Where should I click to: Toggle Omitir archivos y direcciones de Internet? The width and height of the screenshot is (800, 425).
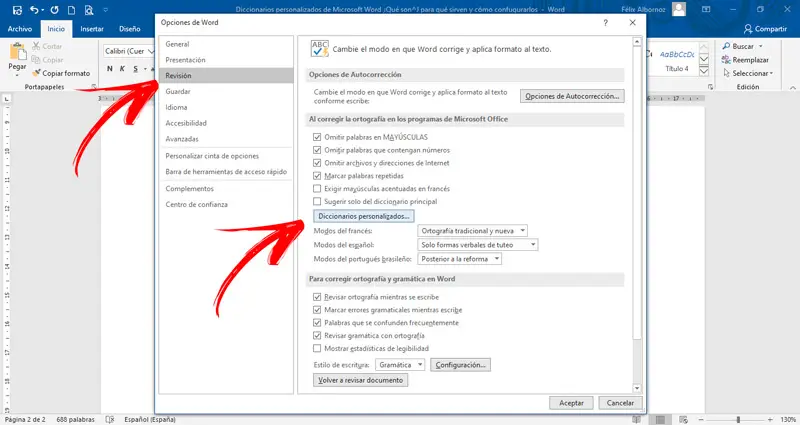tap(317, 163)
